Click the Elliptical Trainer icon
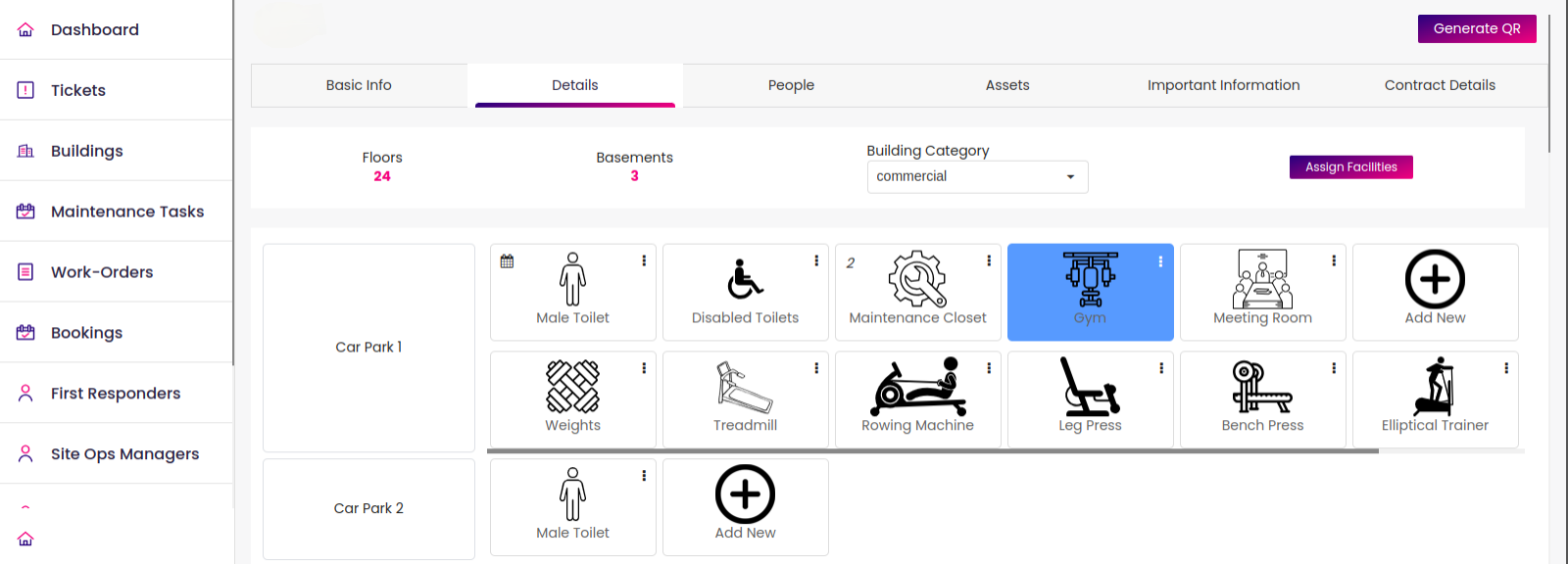Image resolution: width=1568 pixels, height=564 pixels. pos(1435,387)
